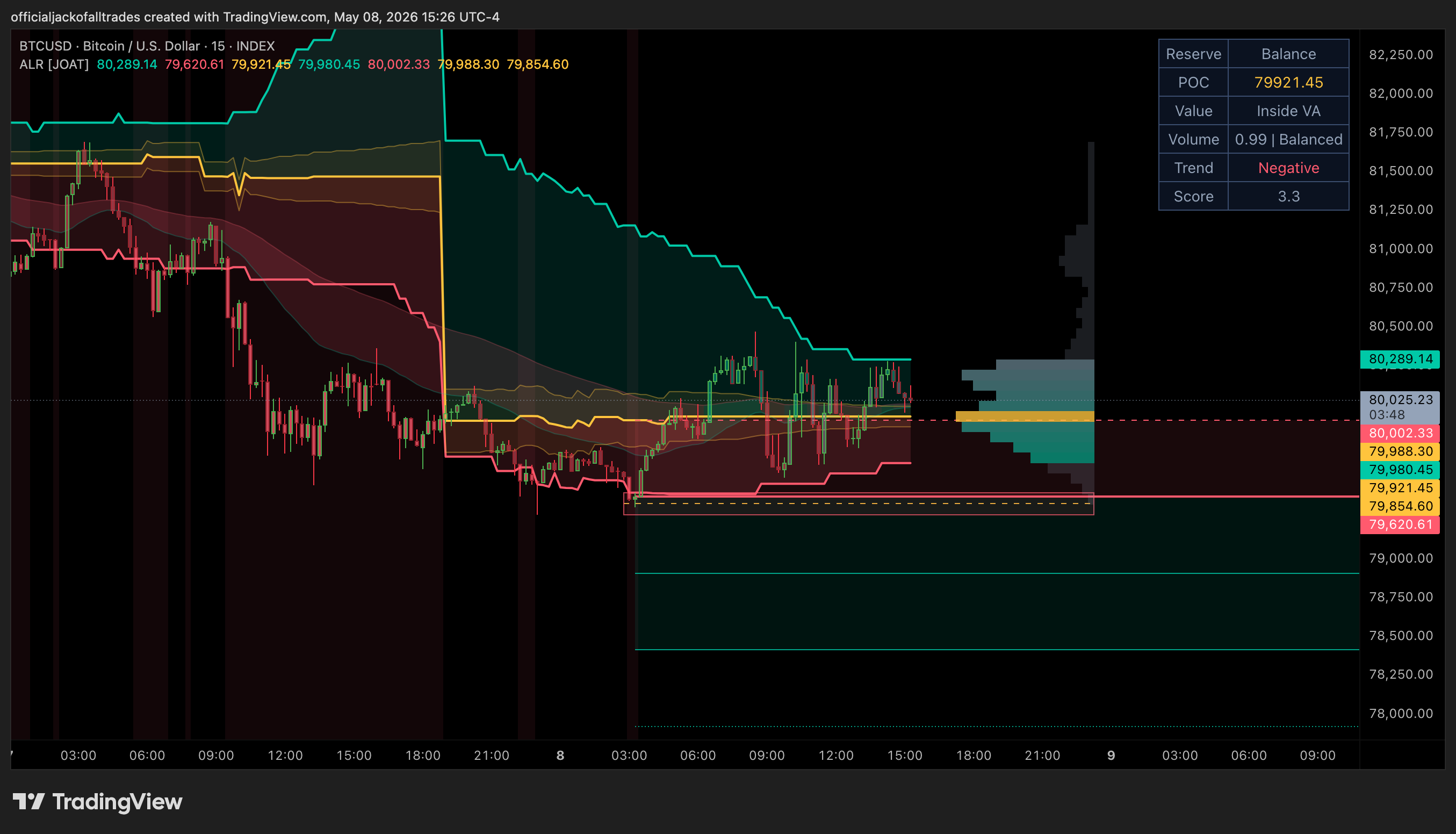Click the Score value 3.3
The image size is (1456, 834).
[1288, 197]
